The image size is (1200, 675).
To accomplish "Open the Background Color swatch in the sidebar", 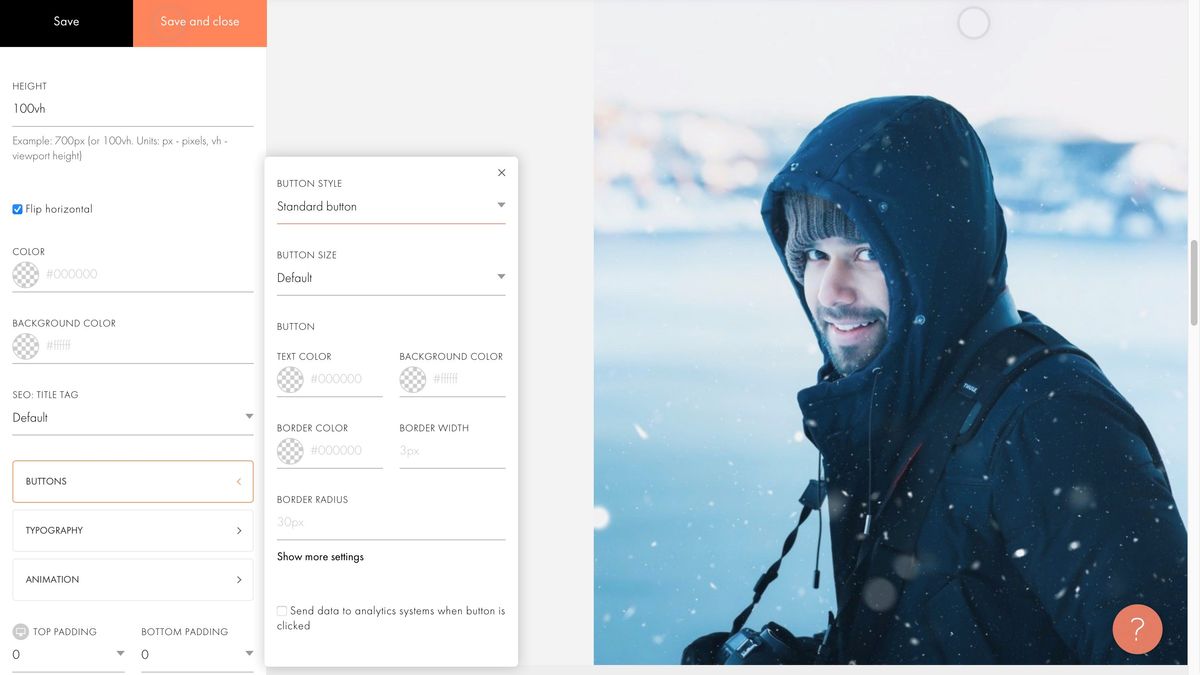I will pos(25,346).
